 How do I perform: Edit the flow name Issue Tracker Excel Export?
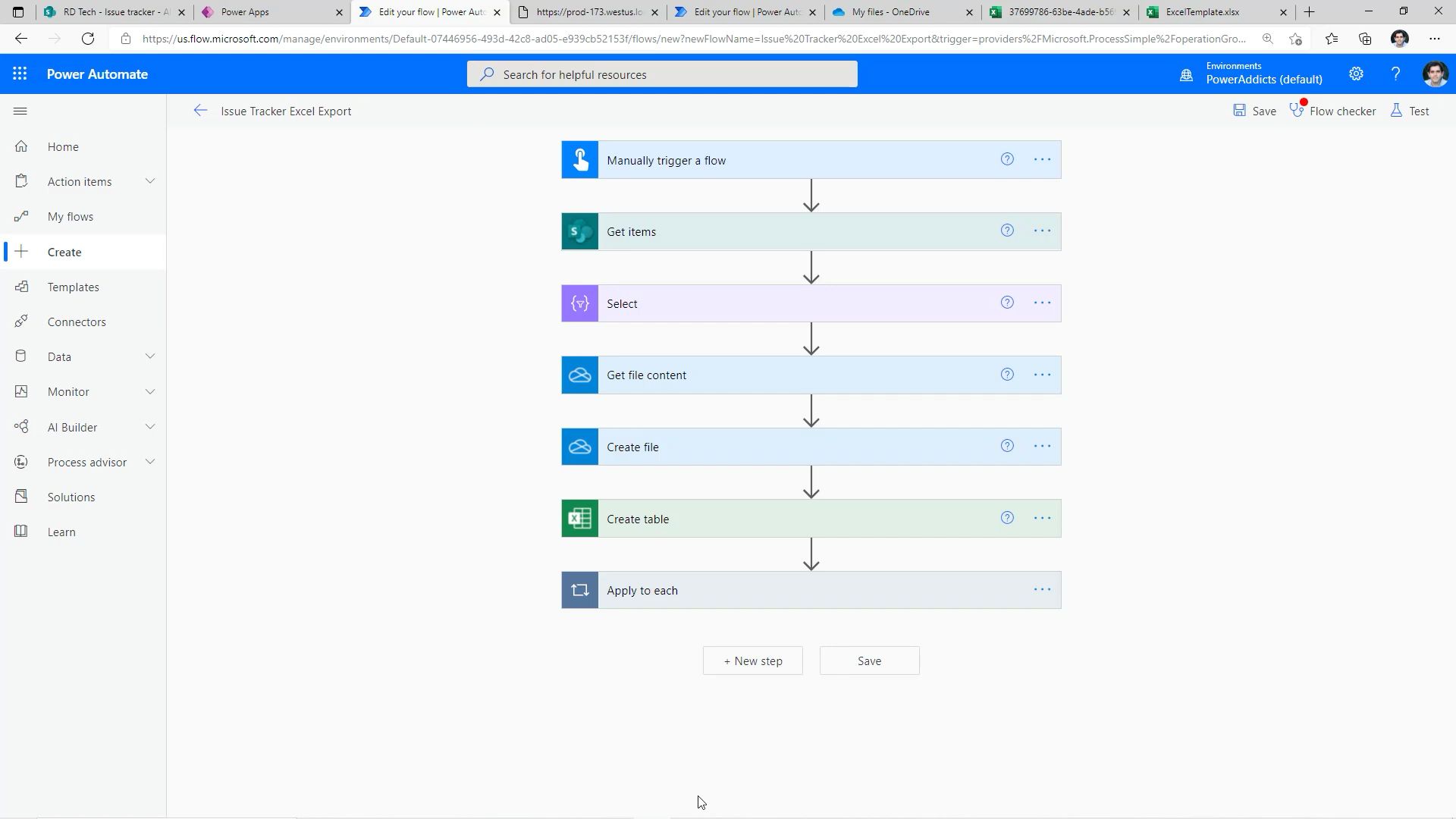[x=286, y=111]
